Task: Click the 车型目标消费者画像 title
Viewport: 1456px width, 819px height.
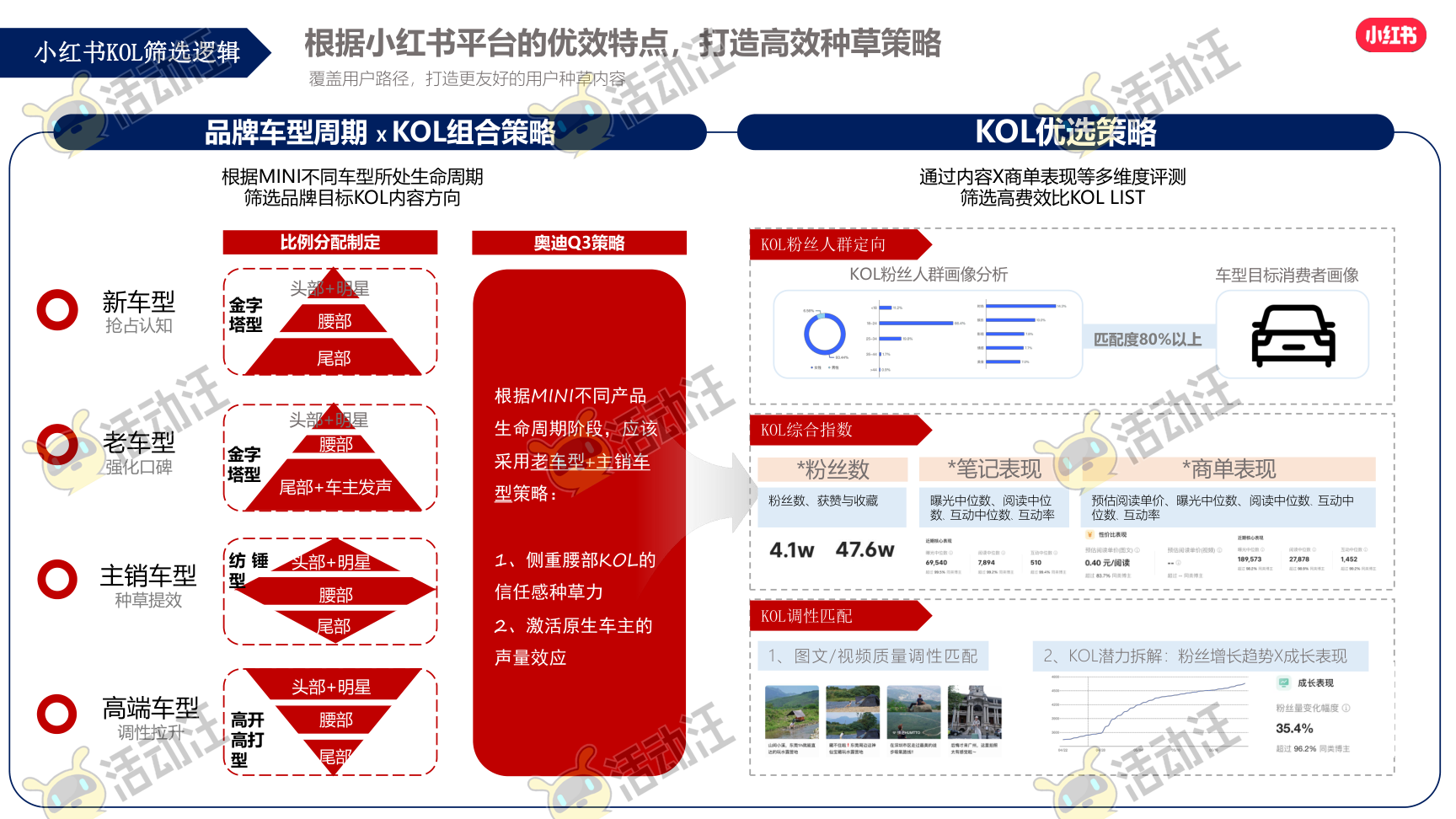Action: coord(1287,275)
